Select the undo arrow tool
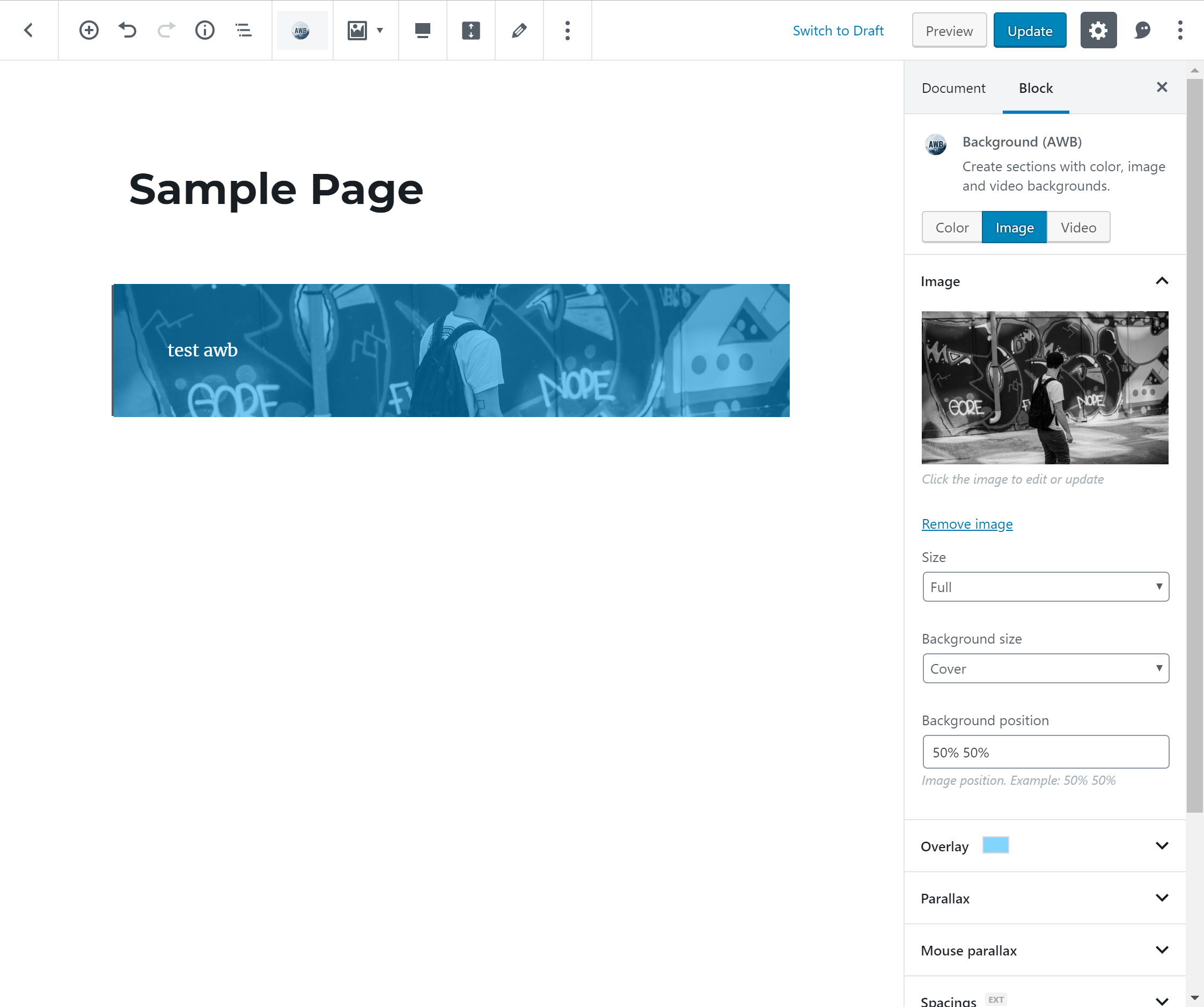Screen dimensions: 1204x1007 127,30
